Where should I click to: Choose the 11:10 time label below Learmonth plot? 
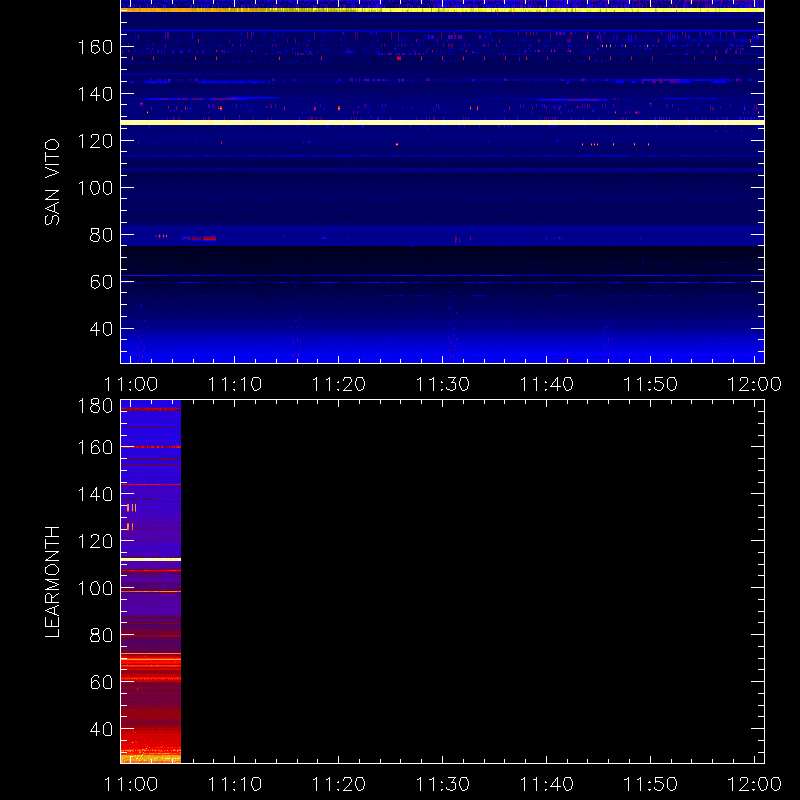tap(235, 784)
